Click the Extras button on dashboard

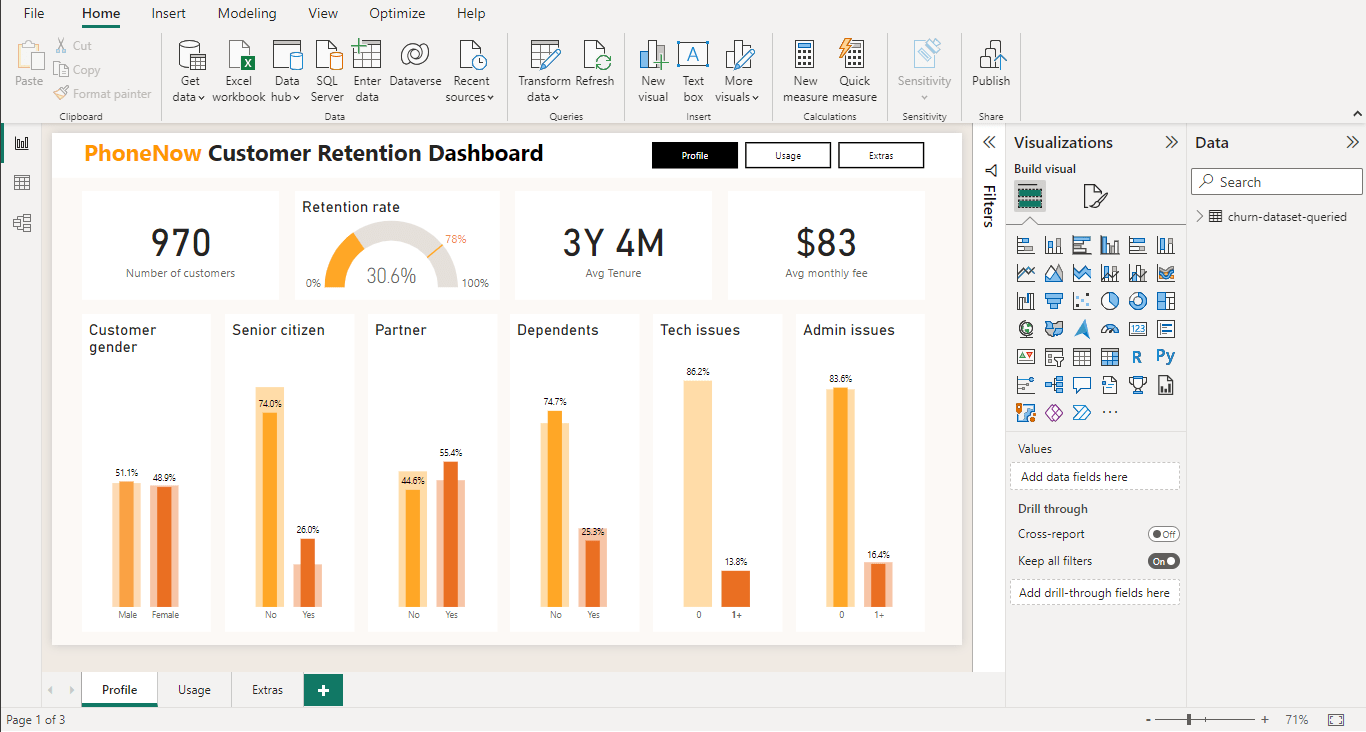[x=881, y=155]
